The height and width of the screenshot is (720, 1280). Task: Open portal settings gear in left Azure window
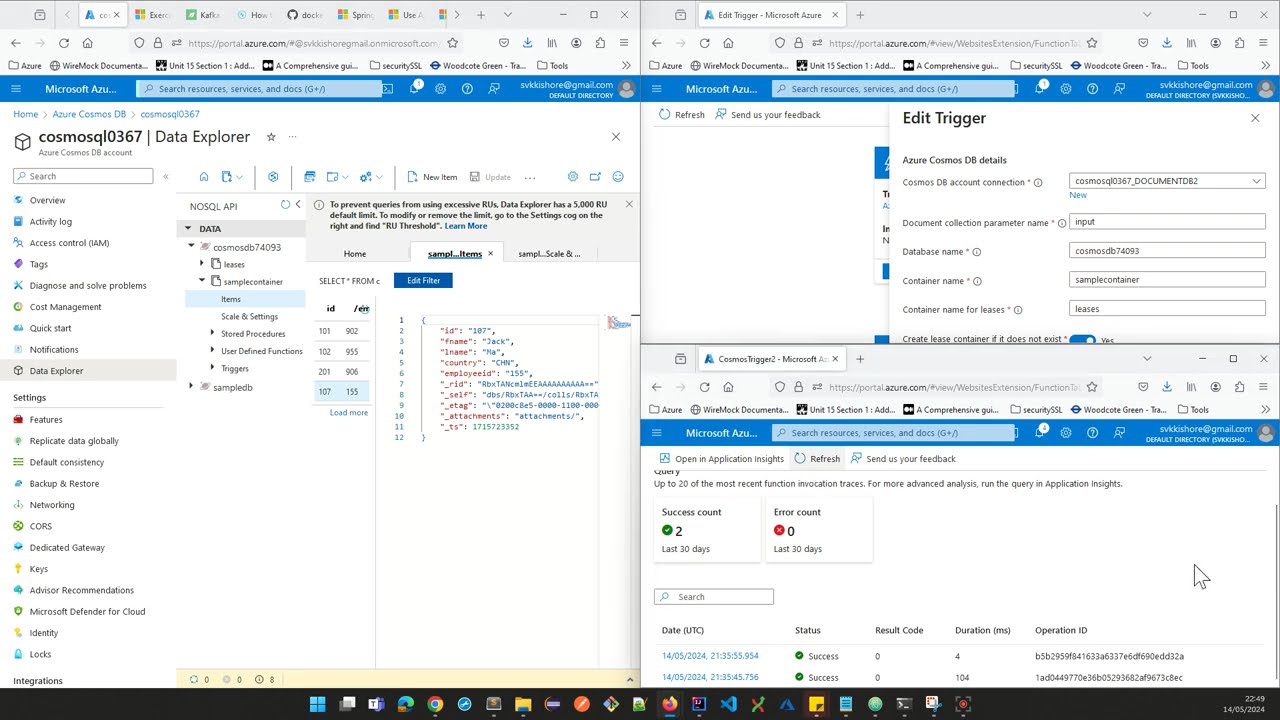[440, 89]
